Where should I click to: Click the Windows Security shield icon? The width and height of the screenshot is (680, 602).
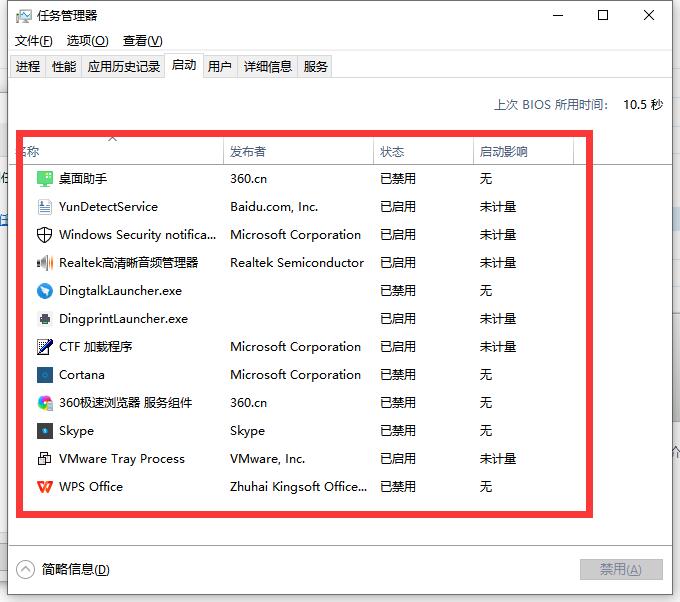point(44,235)
